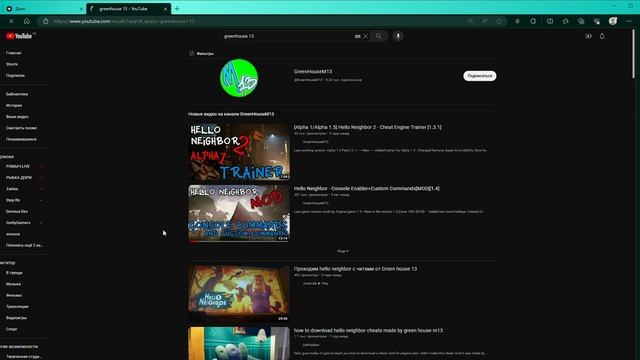Click the read aloud icon in address bar
This screenshot has height=360, width=640.
pyautogui.click(x=484, y=21)
